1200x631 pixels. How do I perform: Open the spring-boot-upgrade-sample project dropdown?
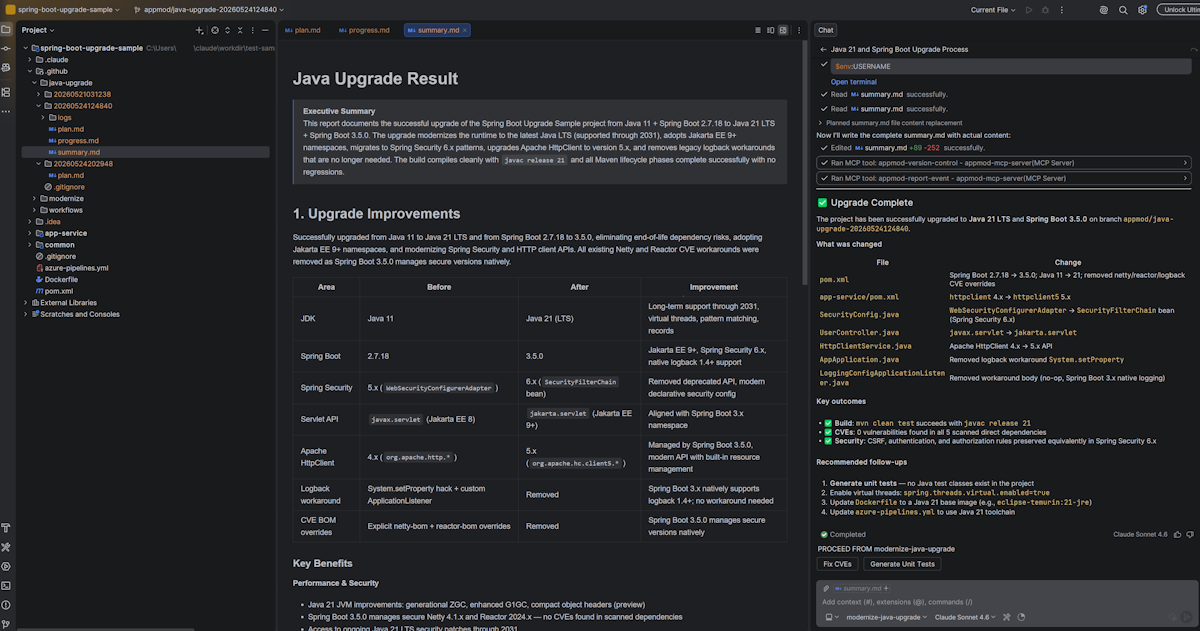point(61,9)
